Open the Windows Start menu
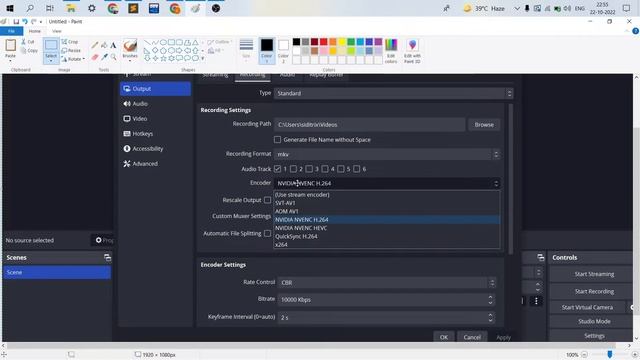The width and height of the screenshot is (640, 360). coord(10,8)
